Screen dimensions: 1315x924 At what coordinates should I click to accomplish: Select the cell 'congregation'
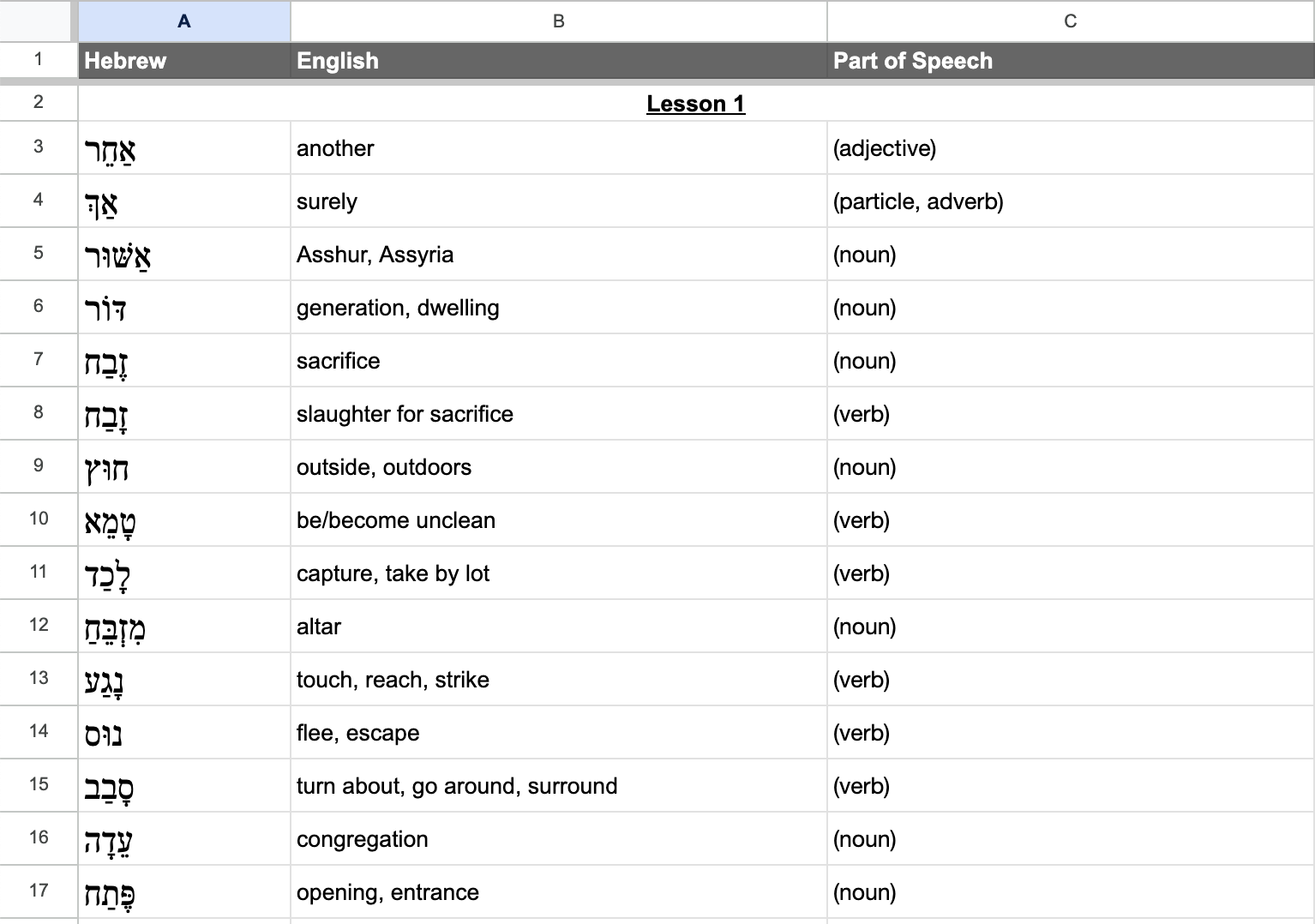[559, 839]
